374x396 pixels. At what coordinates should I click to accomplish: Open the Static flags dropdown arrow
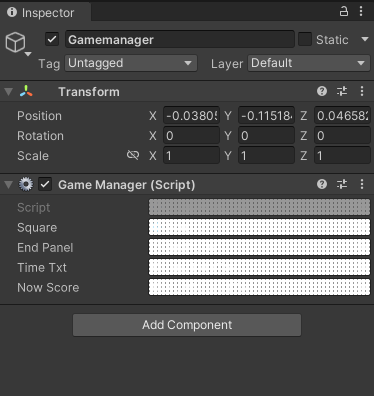[365, 39]
